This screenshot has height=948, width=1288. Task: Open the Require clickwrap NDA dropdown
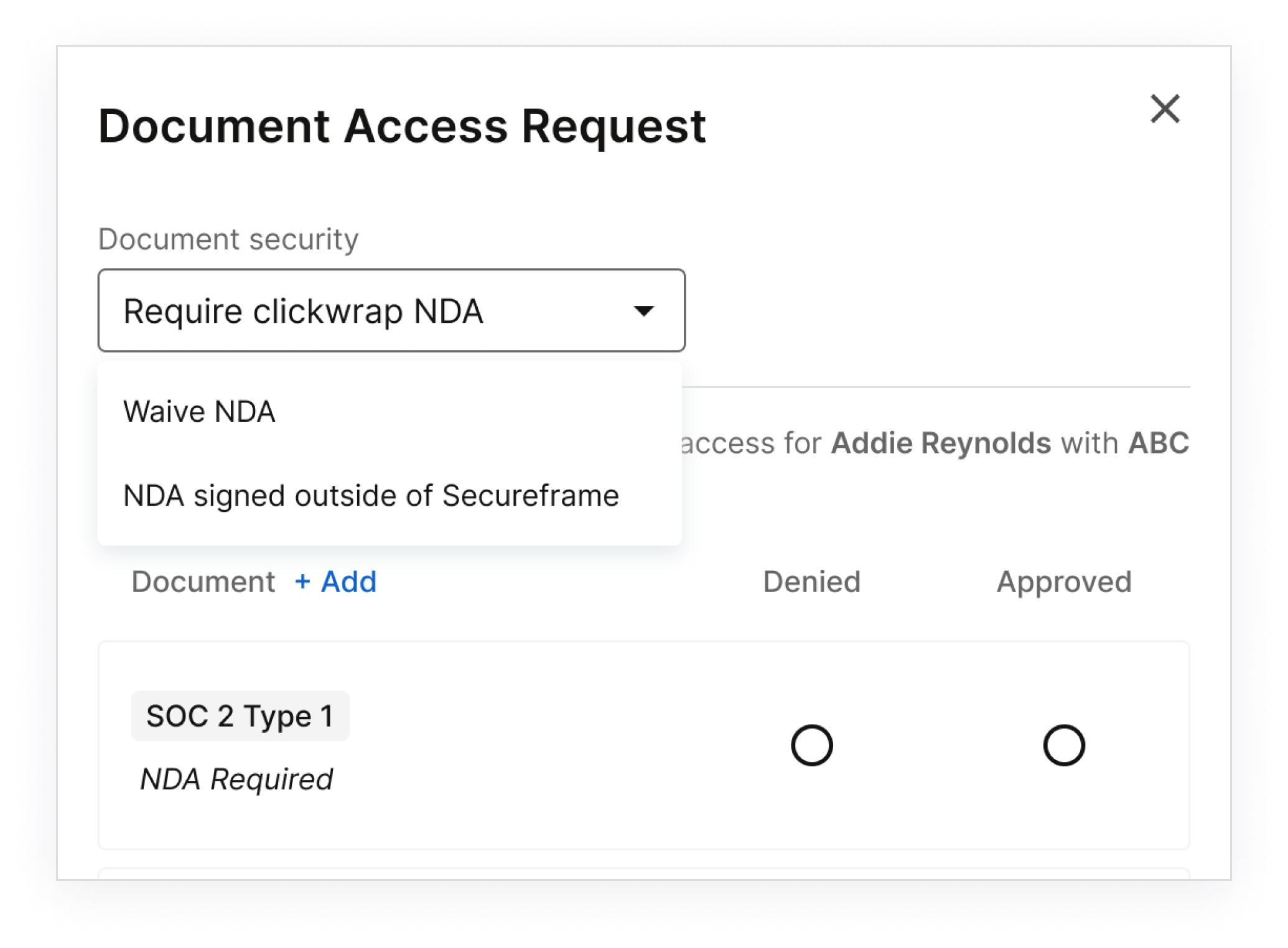point(391,310)
